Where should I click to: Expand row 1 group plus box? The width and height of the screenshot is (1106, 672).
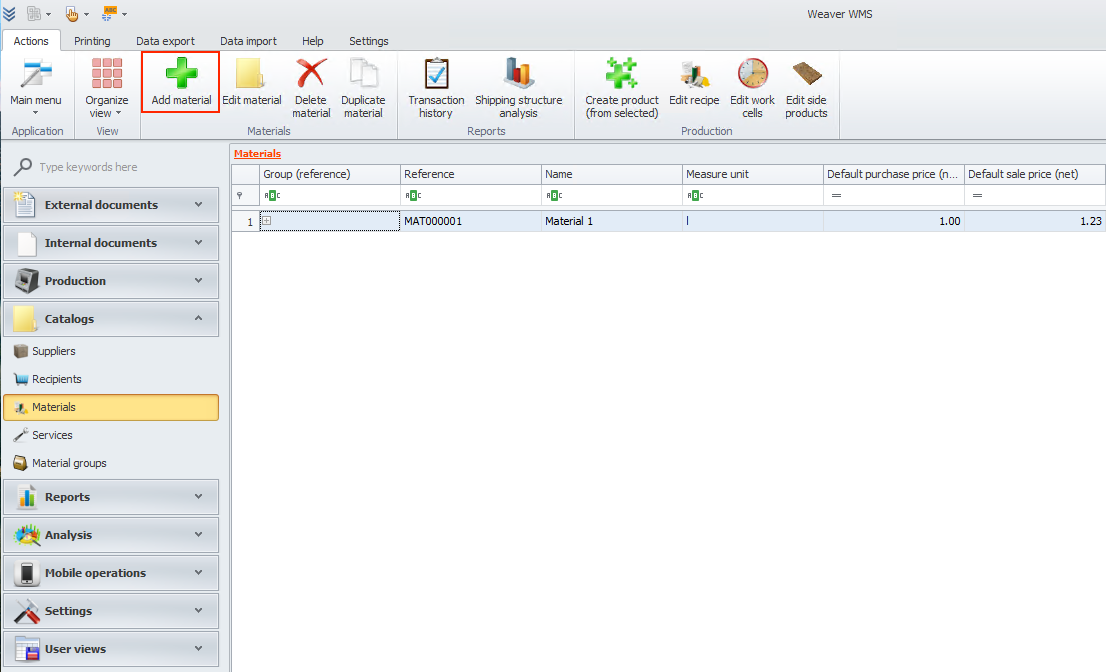coord(267,221)
